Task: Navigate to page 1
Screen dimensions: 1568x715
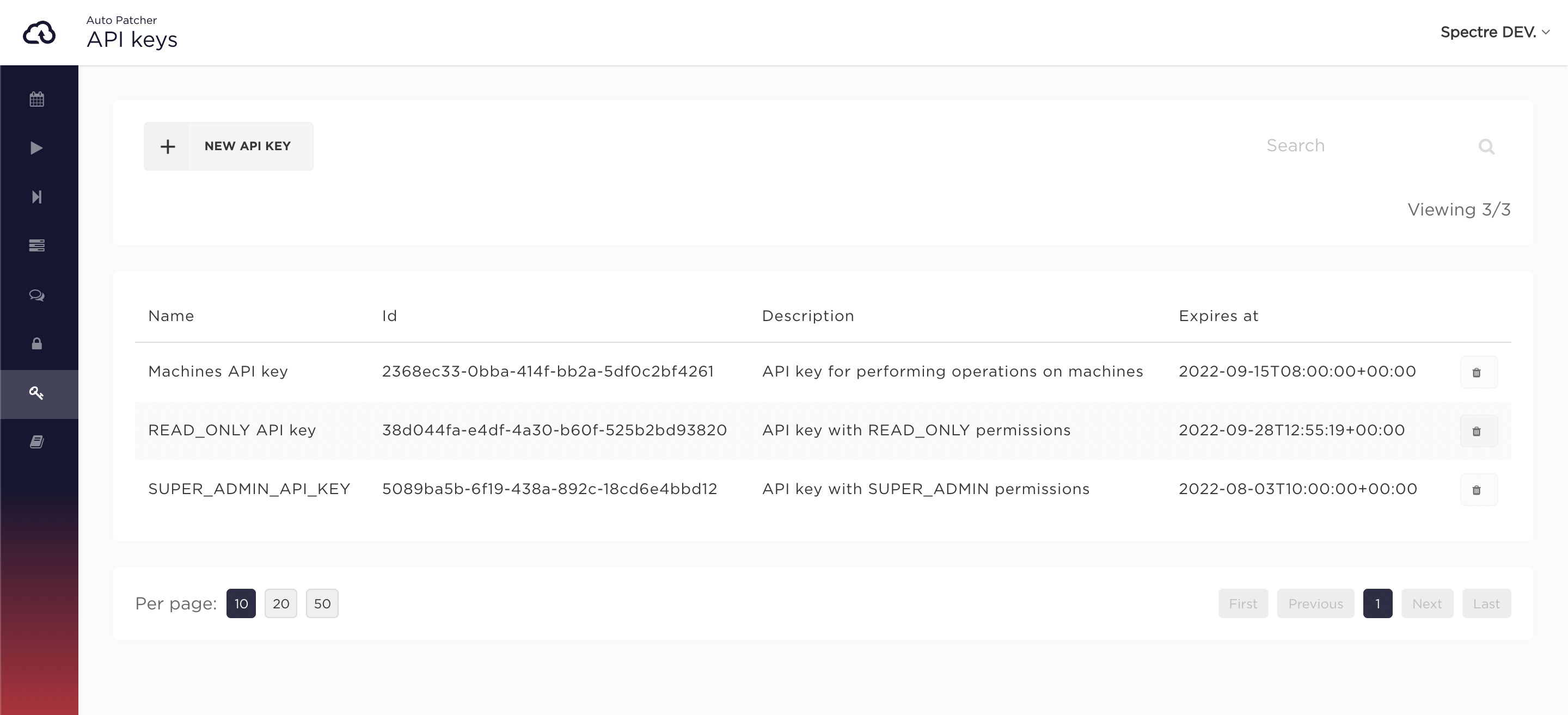Action: (x=1378, y=603)
